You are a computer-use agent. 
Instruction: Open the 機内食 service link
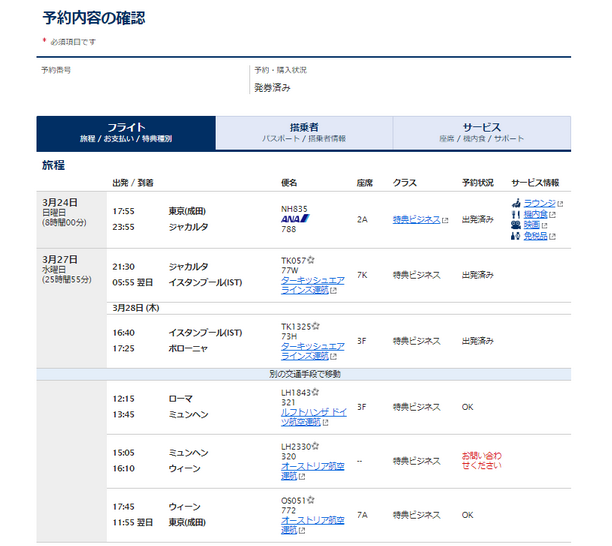tap(536, 214)
